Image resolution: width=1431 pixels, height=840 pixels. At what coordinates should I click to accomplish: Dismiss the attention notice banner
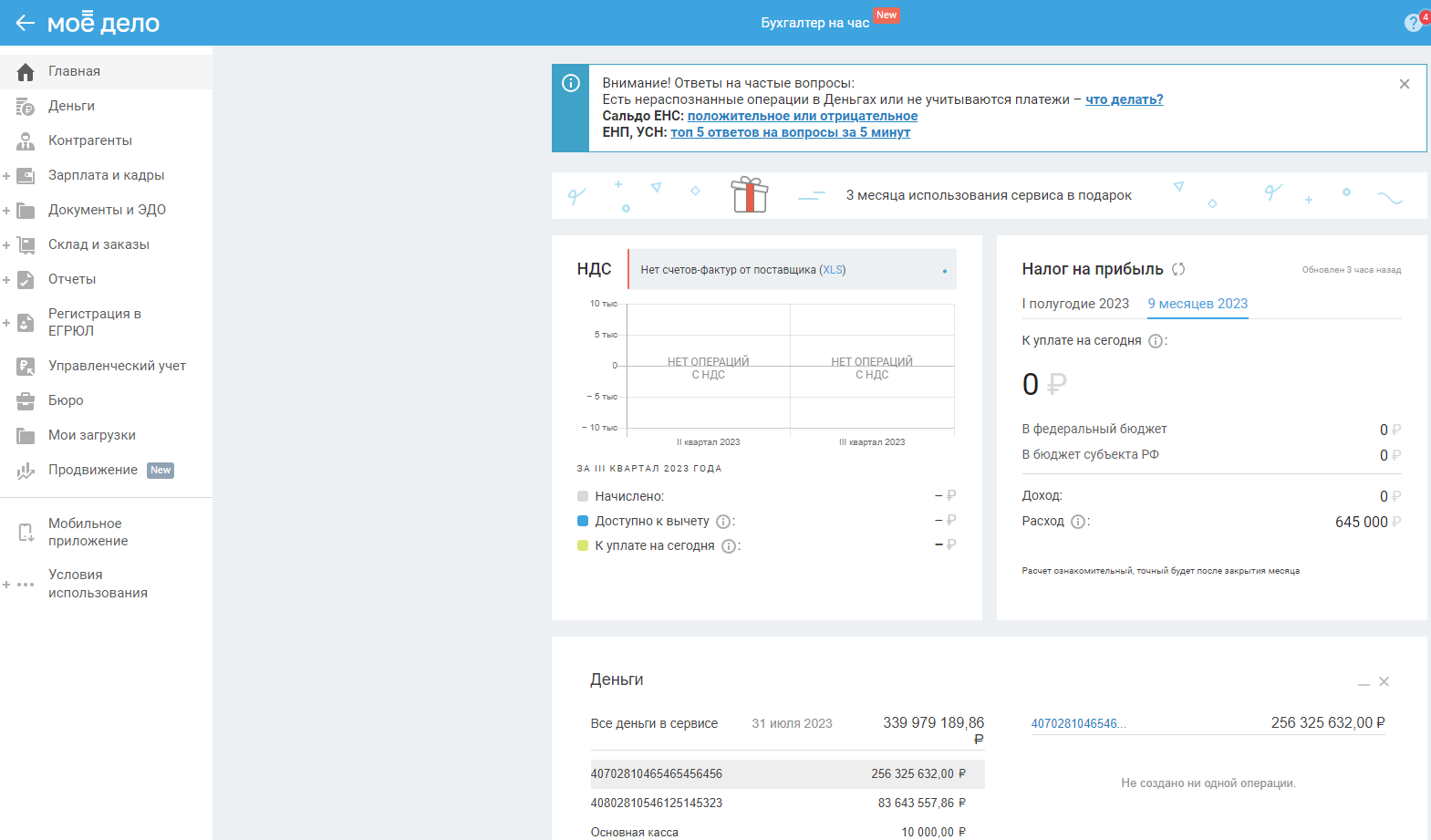point(1405,84)
